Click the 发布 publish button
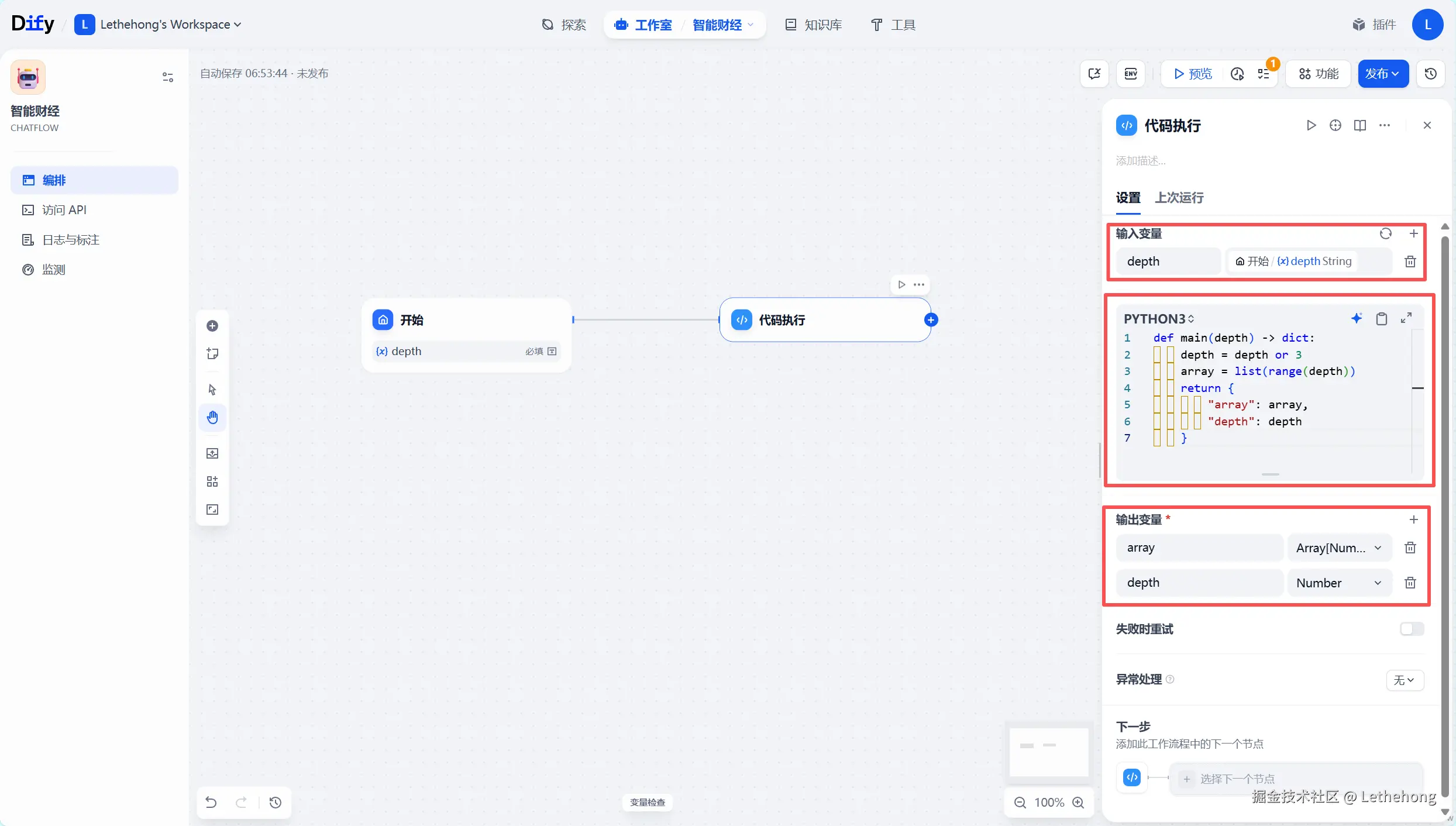The height and width of the screenshot is (826, 1456). [x=1382, y=74]
